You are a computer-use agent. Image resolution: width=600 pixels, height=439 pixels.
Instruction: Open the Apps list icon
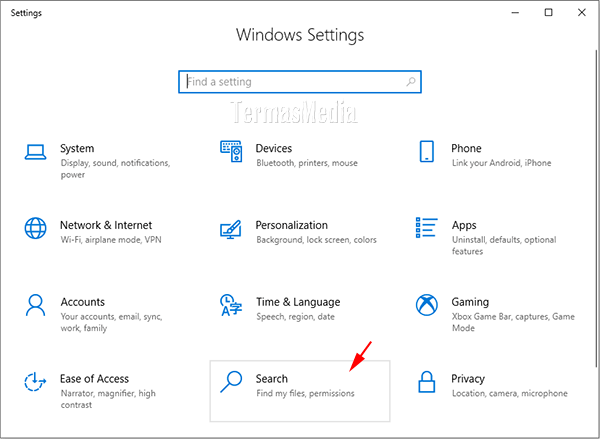pyautogui.click(x=427, y=227)
